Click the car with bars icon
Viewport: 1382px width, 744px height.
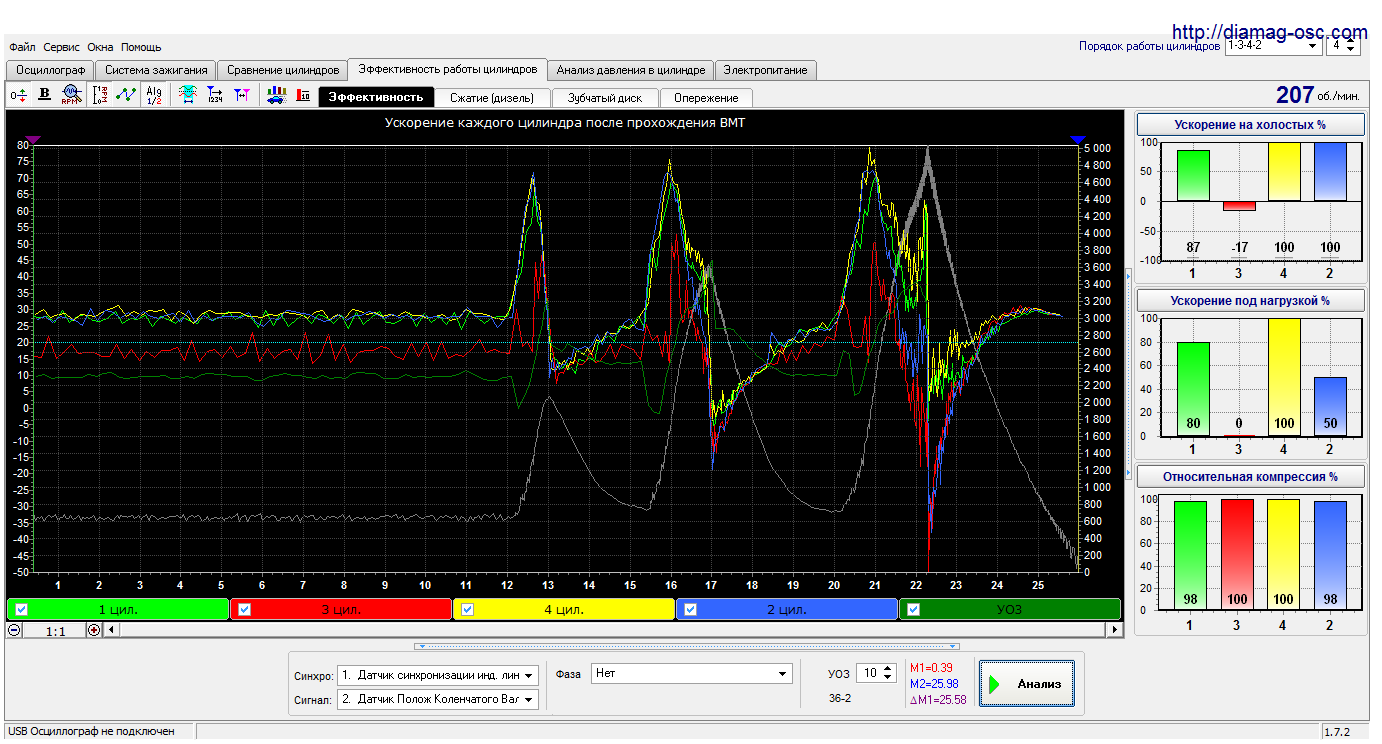[x=276, y=95]
